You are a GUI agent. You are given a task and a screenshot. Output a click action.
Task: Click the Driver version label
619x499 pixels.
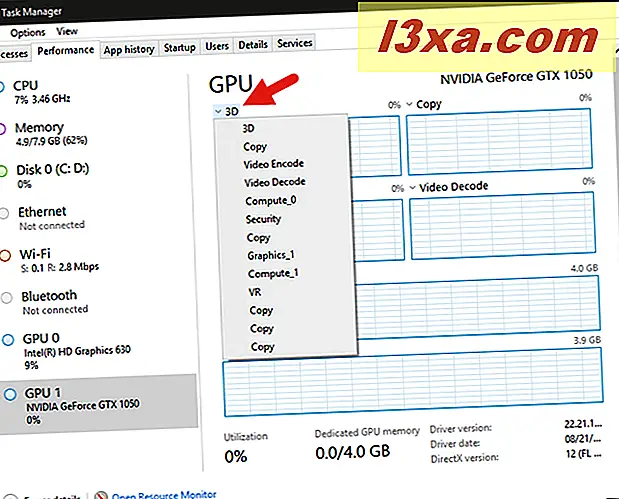(461, 428)
